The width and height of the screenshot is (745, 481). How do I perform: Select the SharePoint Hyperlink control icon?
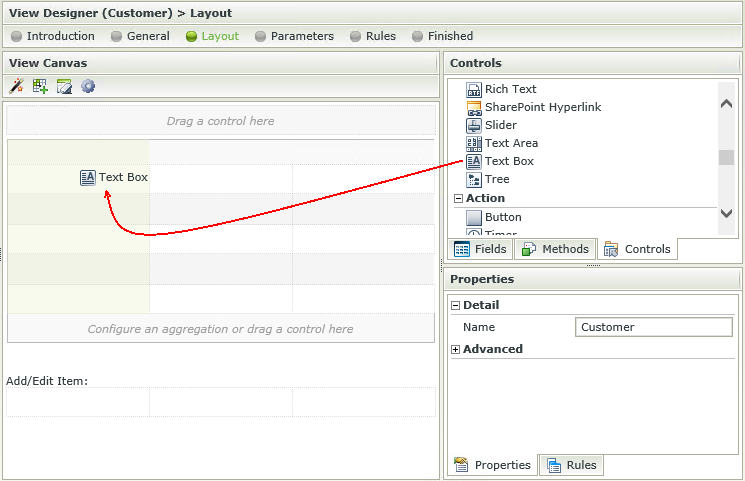(474, 107)
